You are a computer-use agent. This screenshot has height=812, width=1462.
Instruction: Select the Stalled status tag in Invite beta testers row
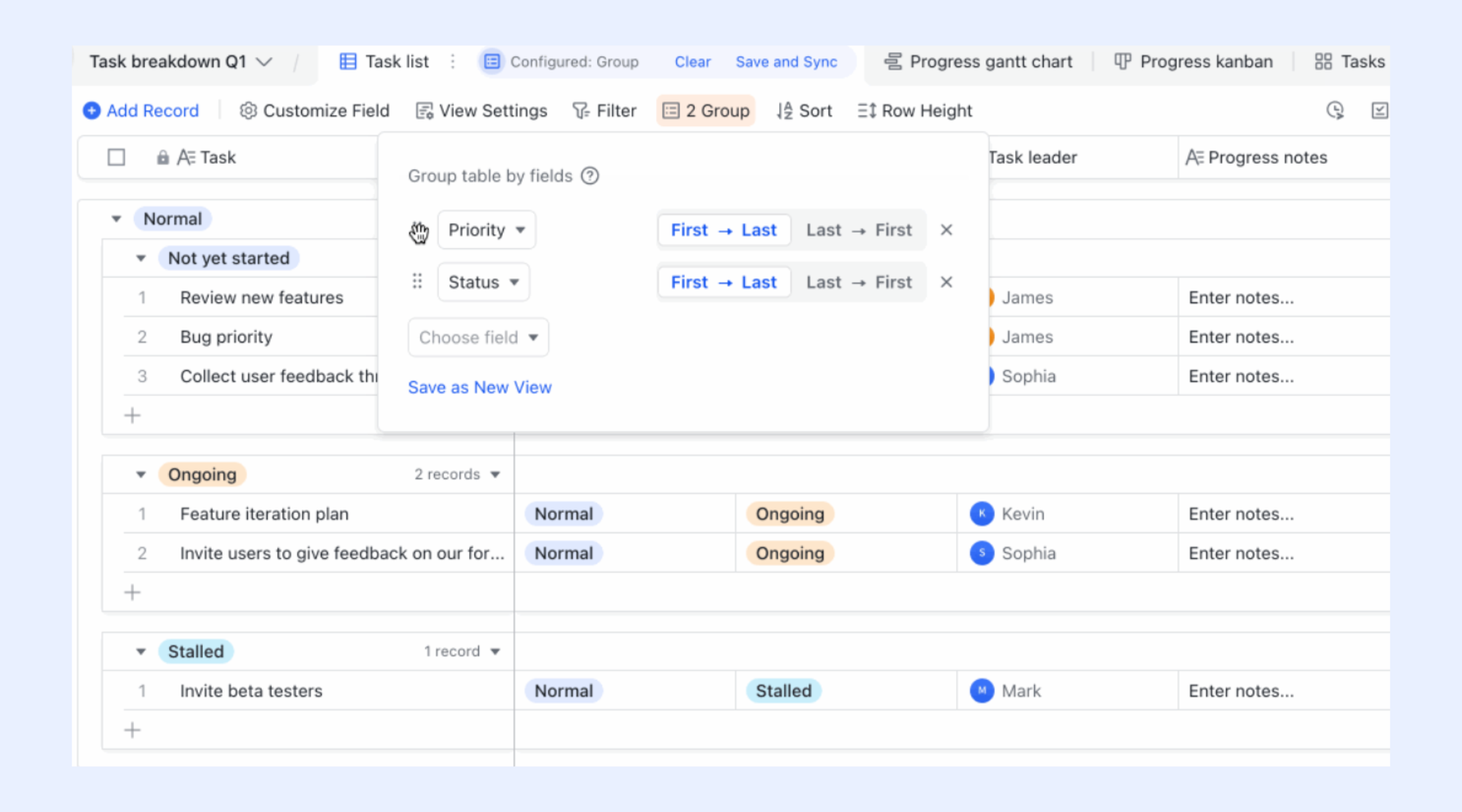pos(784,691)
